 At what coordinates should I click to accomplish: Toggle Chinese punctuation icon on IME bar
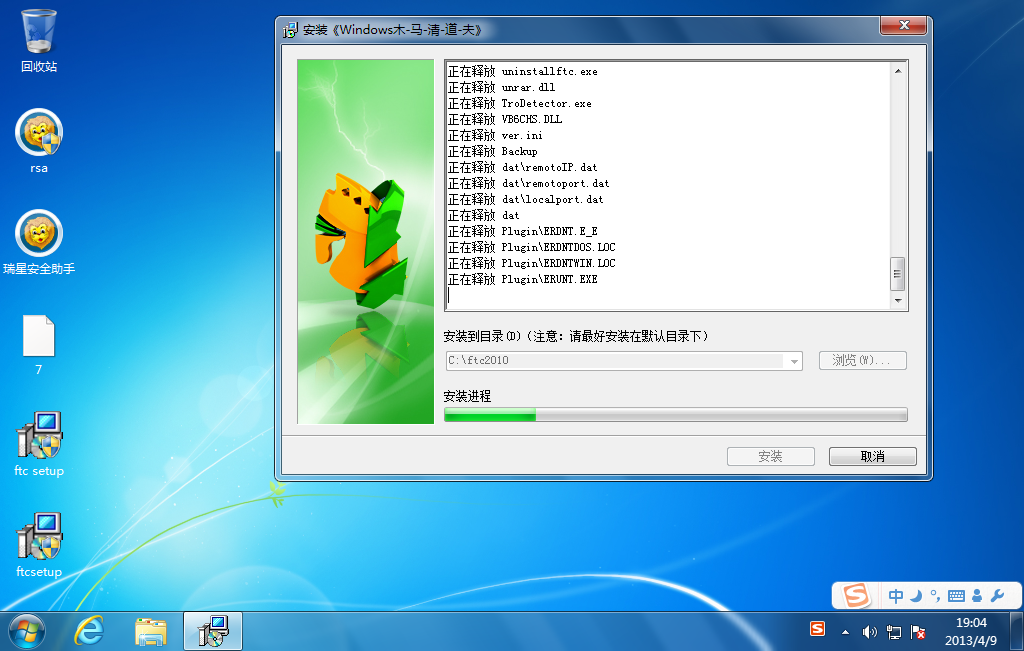tap(935, 595)
